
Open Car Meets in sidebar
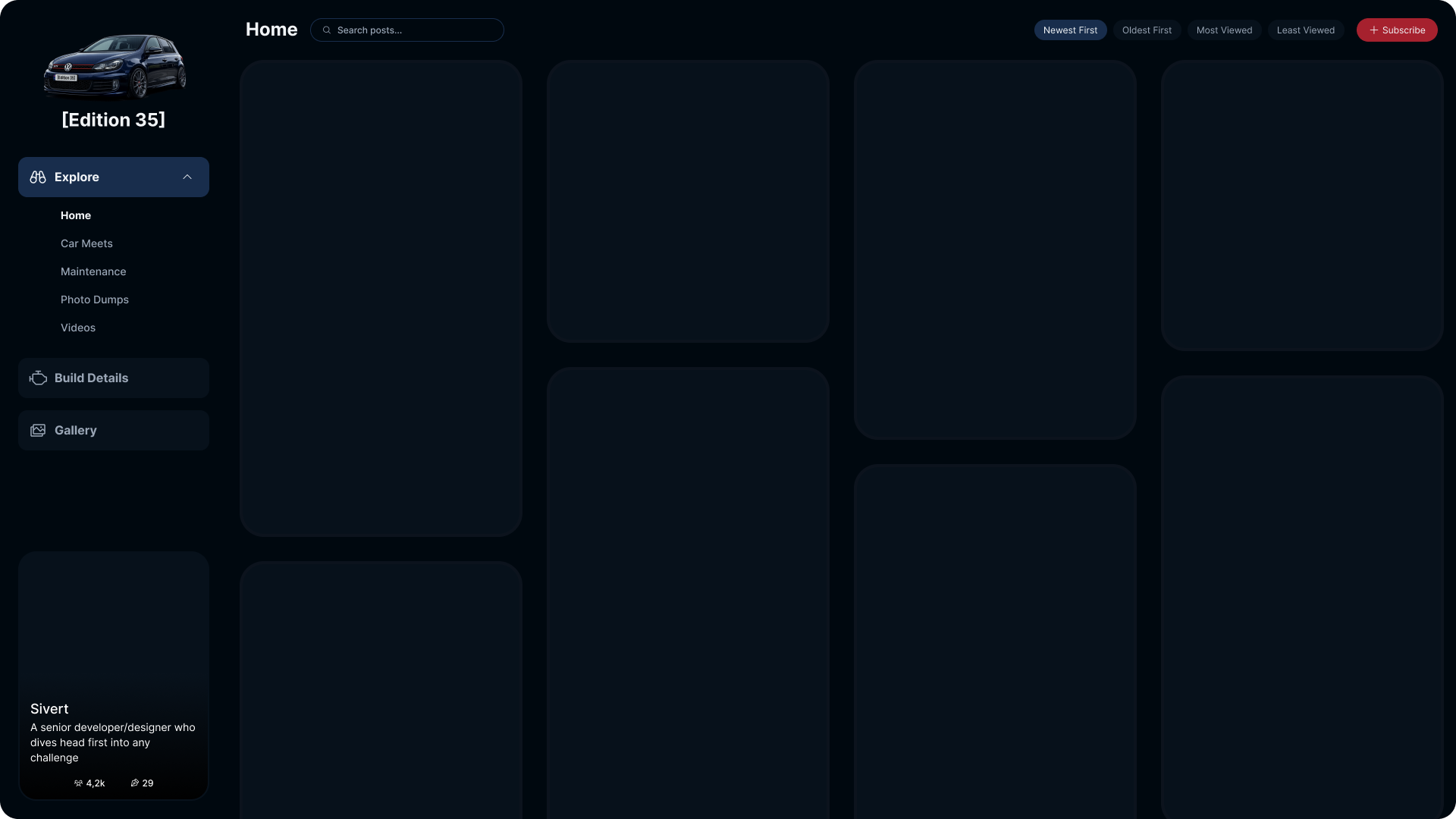pyautogui.click(x=86, y=243)
